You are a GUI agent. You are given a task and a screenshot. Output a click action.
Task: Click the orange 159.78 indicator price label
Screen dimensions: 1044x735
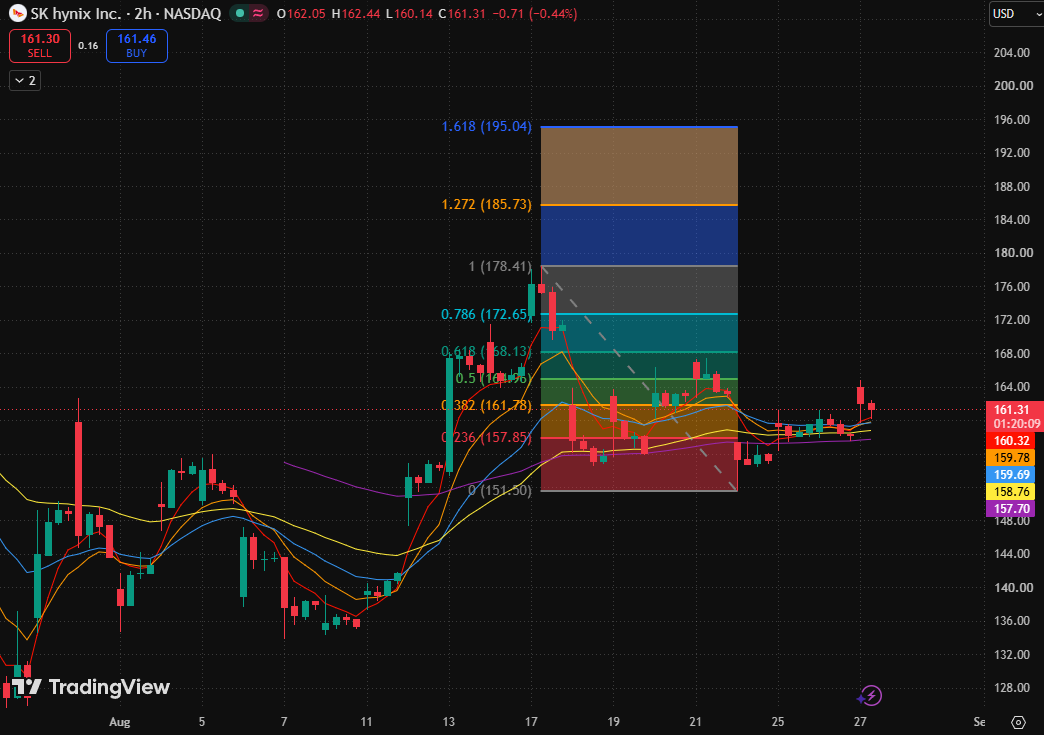[x=1012, y=458]
